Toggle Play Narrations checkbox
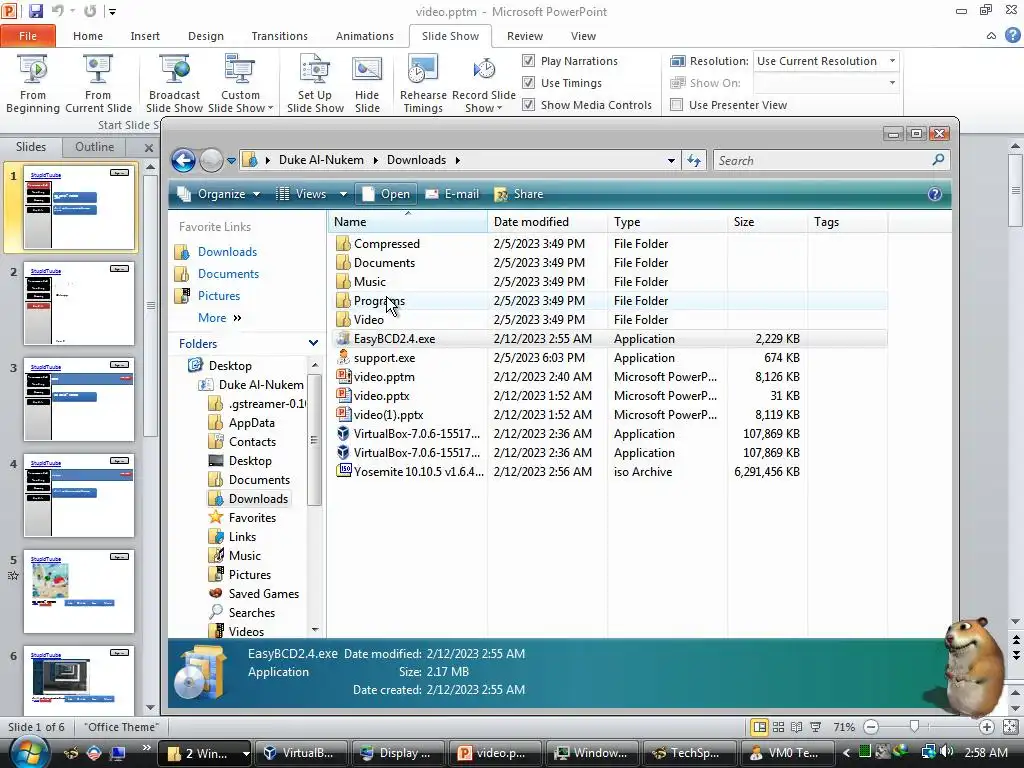The image size is (1024, 768). click(528, 61)
